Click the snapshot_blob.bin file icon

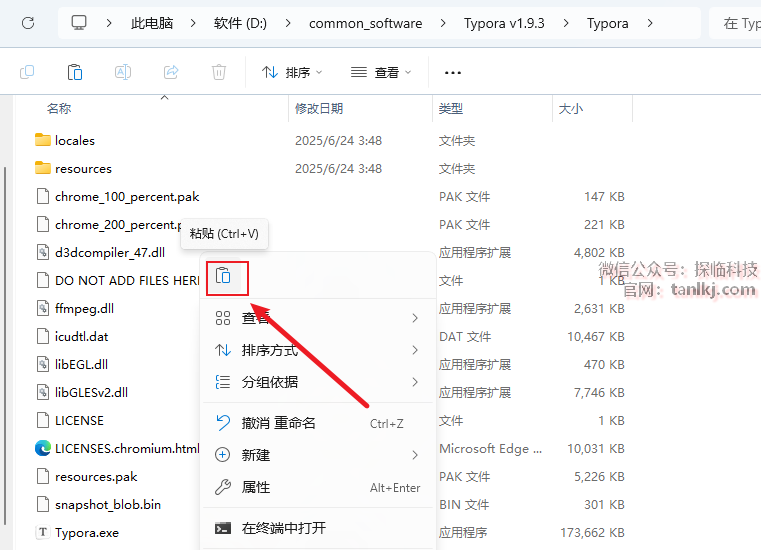43,504
